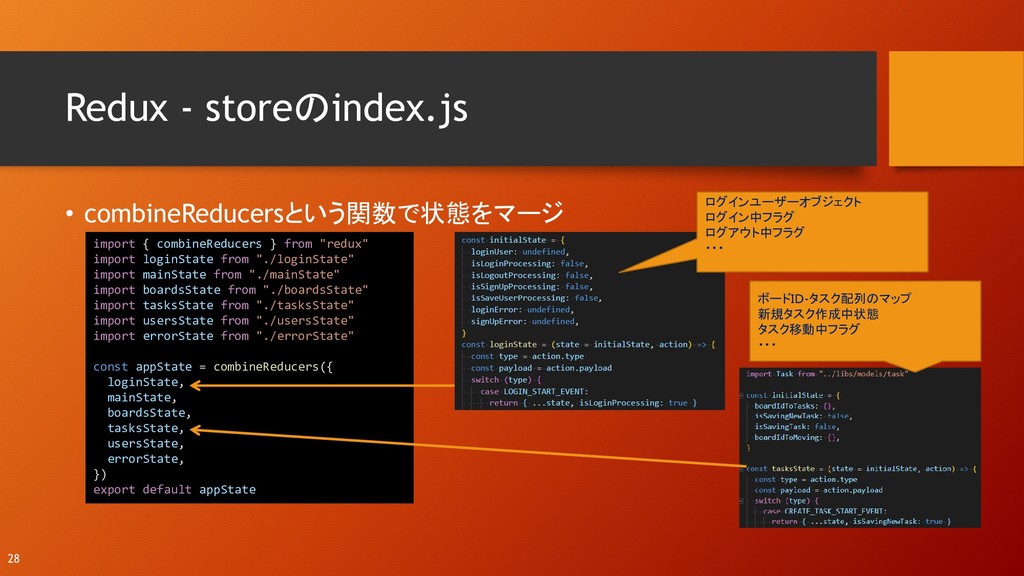The width and height of the screenshot is (1024, 576).
Task: Click the line "isSignUpProcessing: false,"
Action: click(532, 287)
